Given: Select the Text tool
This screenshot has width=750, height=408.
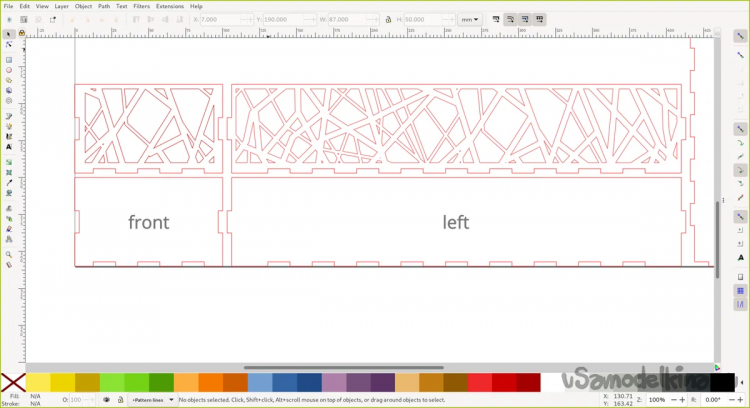Looking at the screenshot, I should (x=9, y=147).
